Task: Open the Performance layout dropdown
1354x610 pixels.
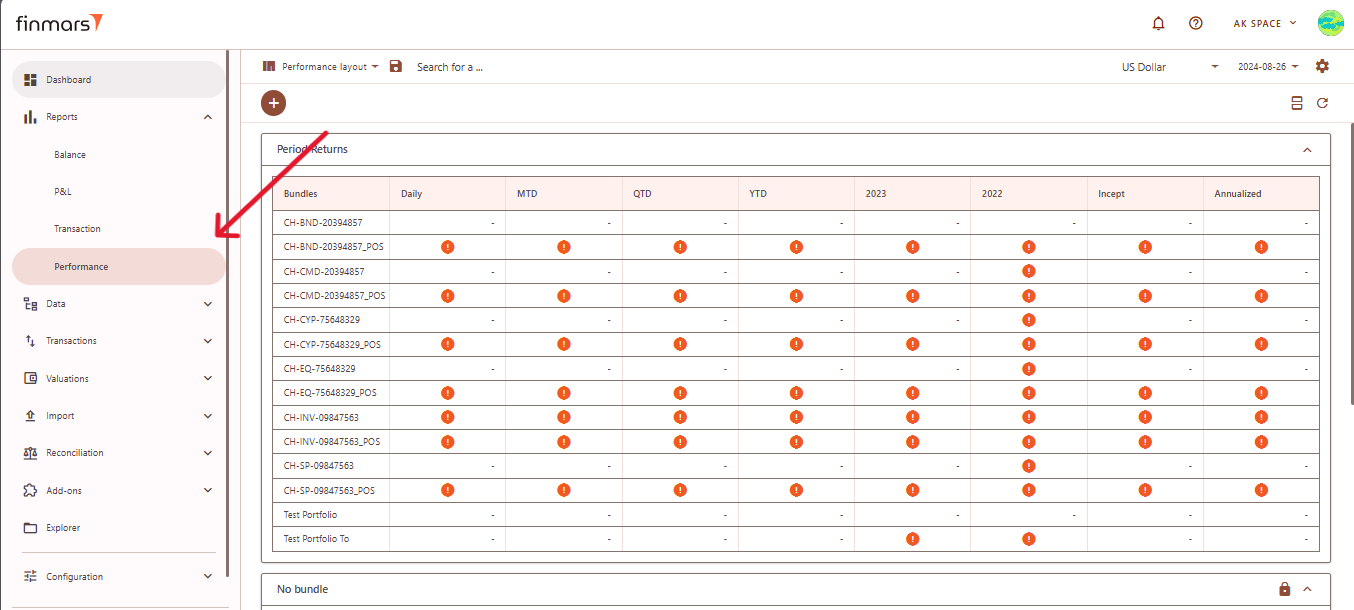Action: coord(321,67)
